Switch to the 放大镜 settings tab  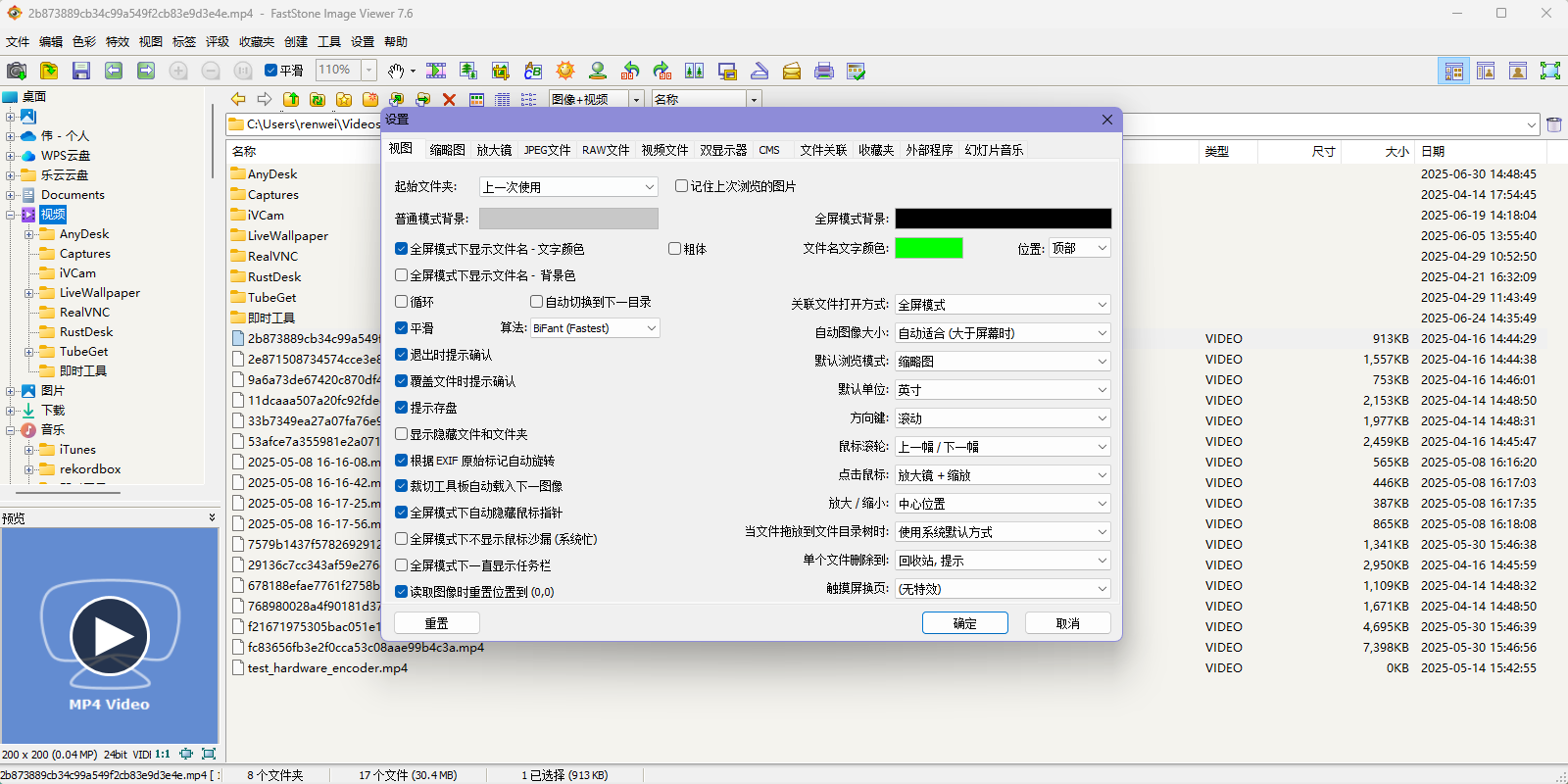[x=494, y=150]
